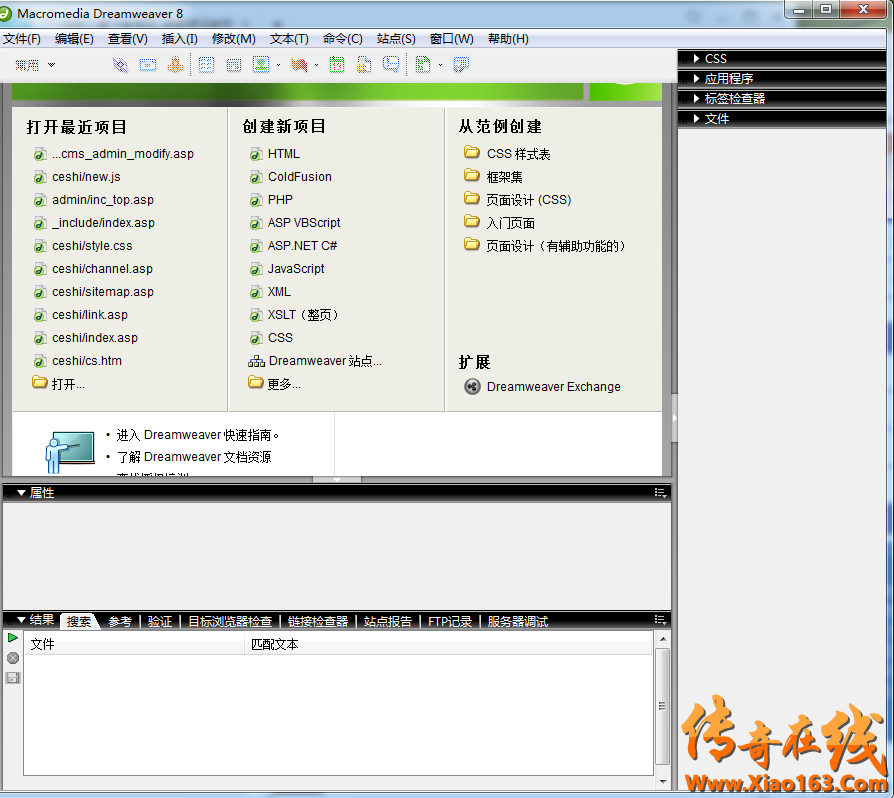The image size is (894, 798).
Task: Open the Images dropdown arrow
Action: pyautogui.click(x=278, y=65)
